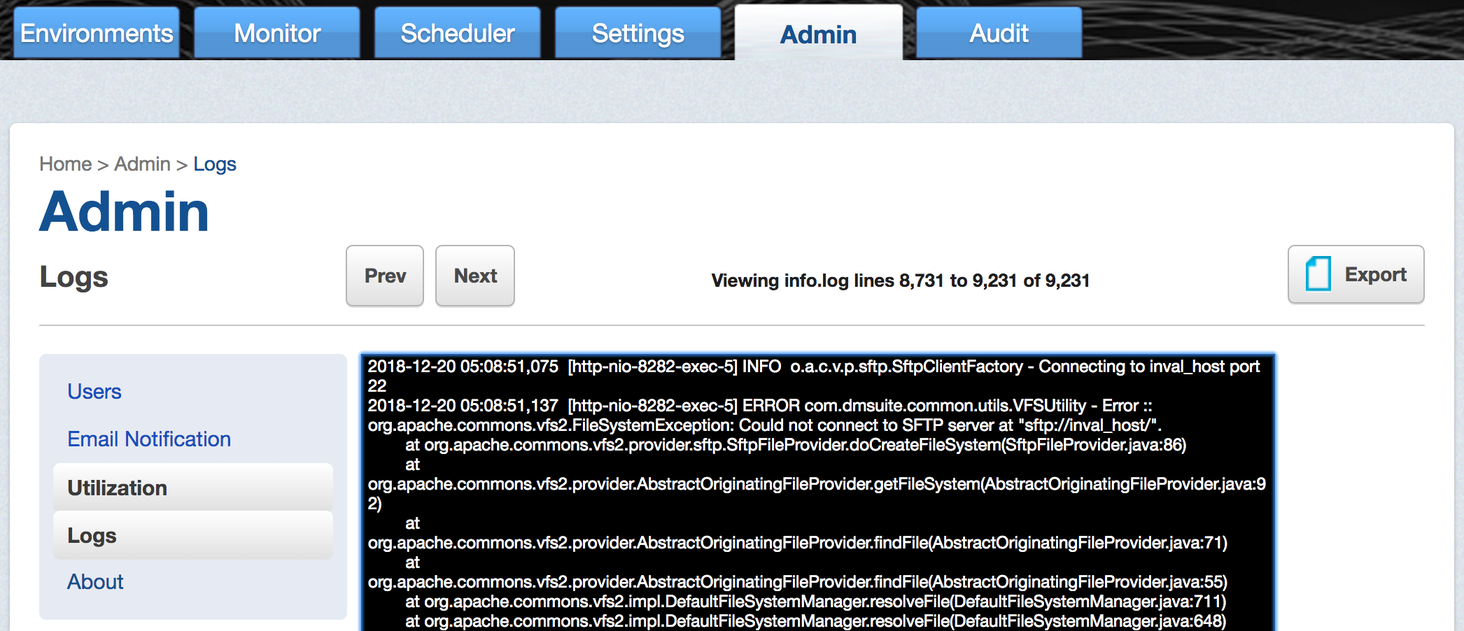Navigate to Home via breadcrumb

tap(66, 164)
